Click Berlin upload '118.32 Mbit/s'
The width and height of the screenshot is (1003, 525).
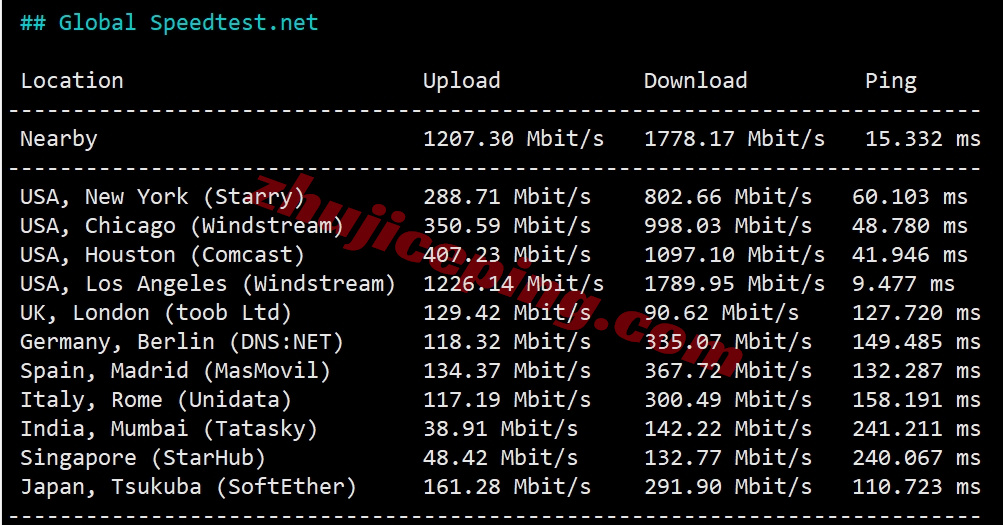[x=507, y=342]
